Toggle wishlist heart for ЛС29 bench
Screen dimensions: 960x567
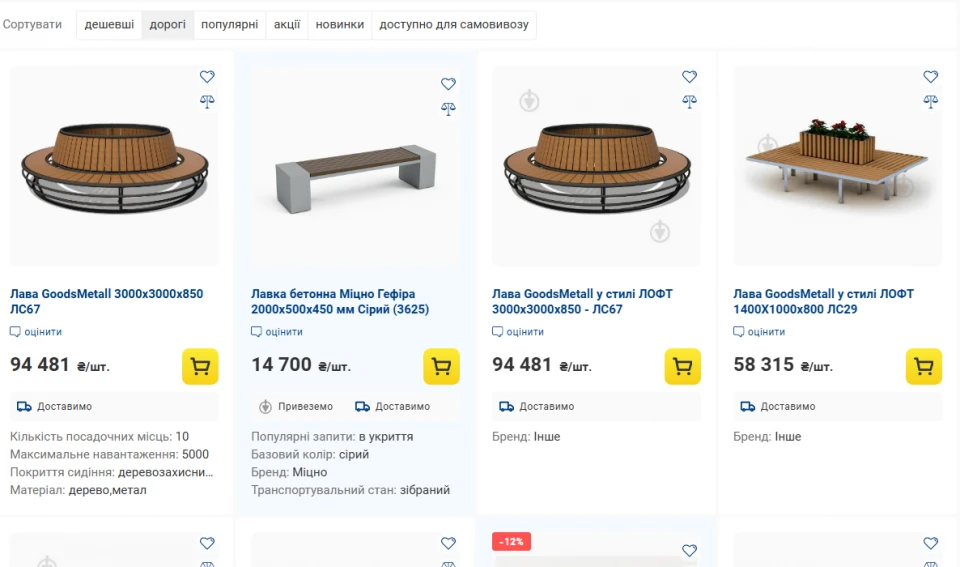930,77
